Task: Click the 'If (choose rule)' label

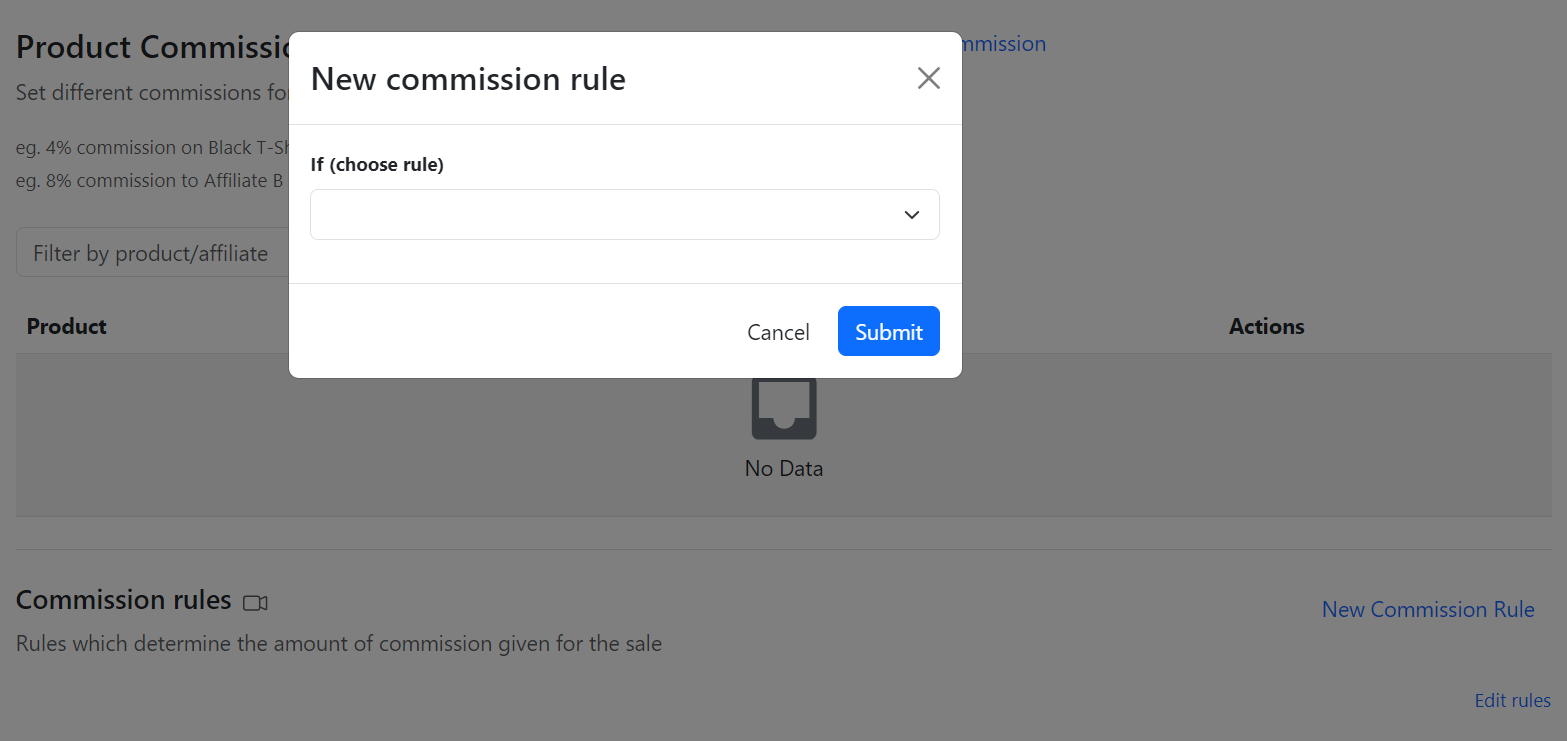Action: tap(377, 165)
